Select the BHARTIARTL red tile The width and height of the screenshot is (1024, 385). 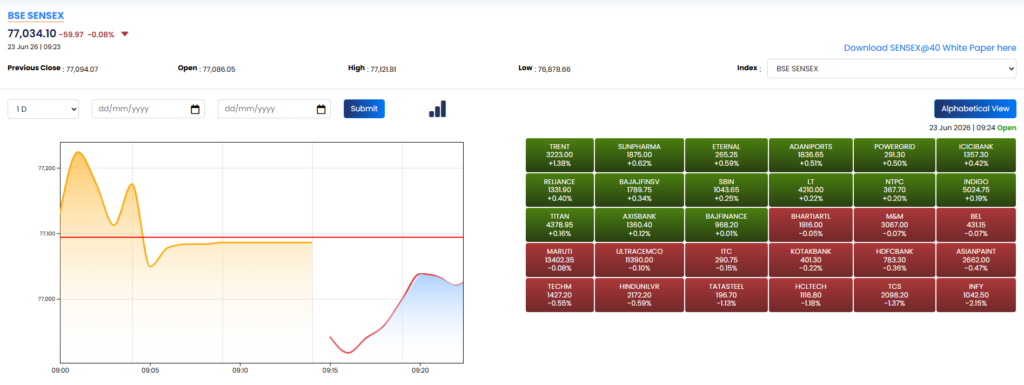click(810, 224)
